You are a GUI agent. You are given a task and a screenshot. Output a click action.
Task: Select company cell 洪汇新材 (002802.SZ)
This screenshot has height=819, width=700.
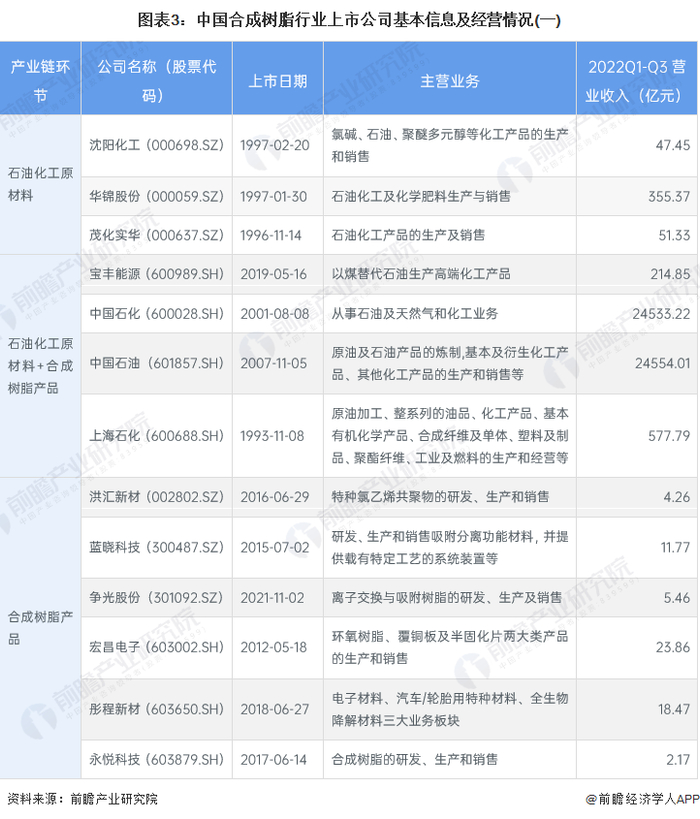(x=156, y=497)
